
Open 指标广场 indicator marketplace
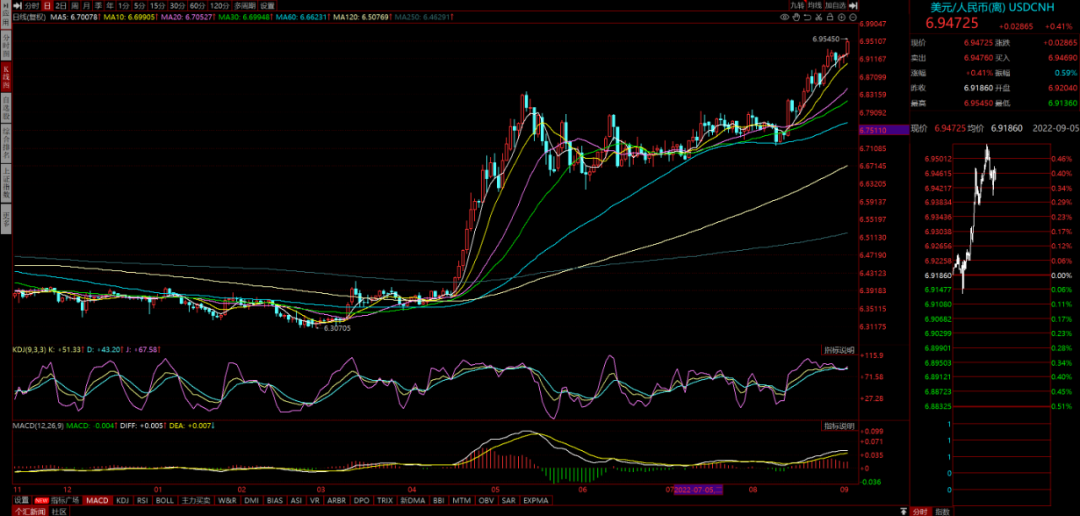coord(57,500)
